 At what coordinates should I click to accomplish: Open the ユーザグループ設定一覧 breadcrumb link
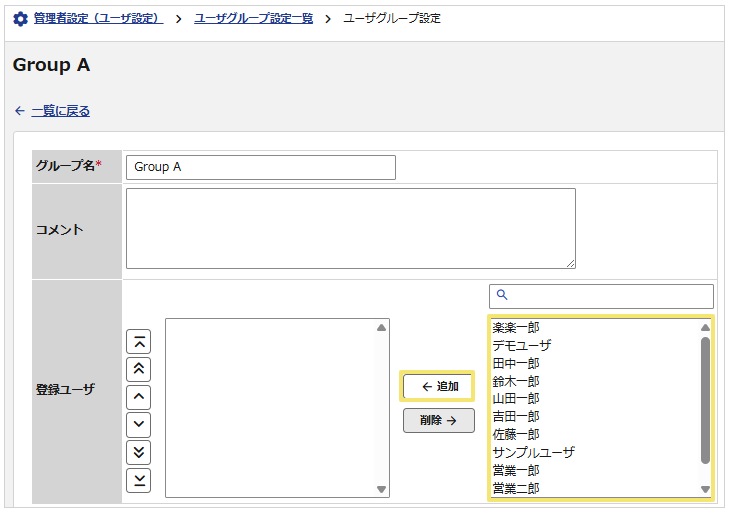coord(253,19)
